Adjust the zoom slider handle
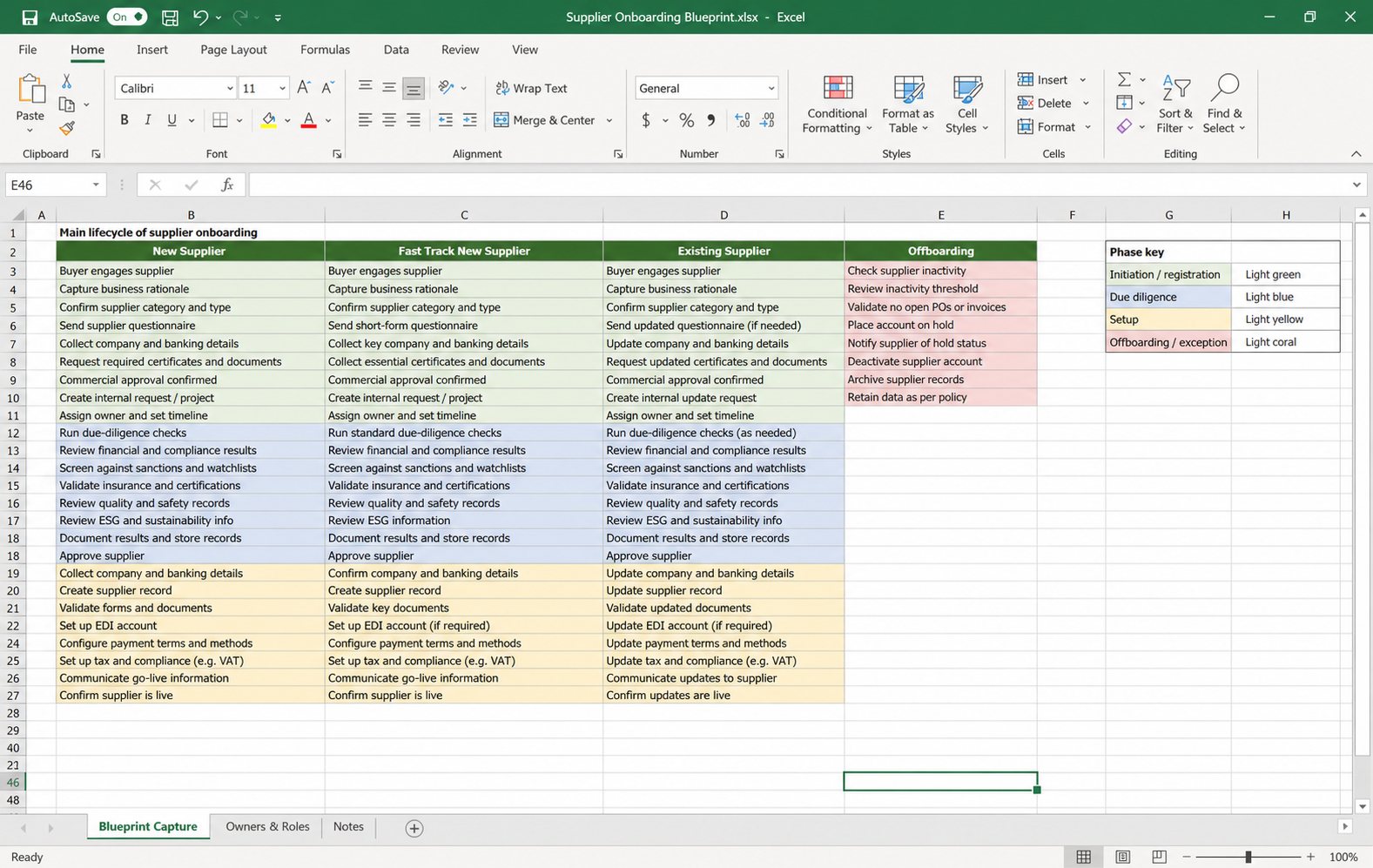The width and height of the screenshot is (1373, 868). click(x=1248, y=858)
